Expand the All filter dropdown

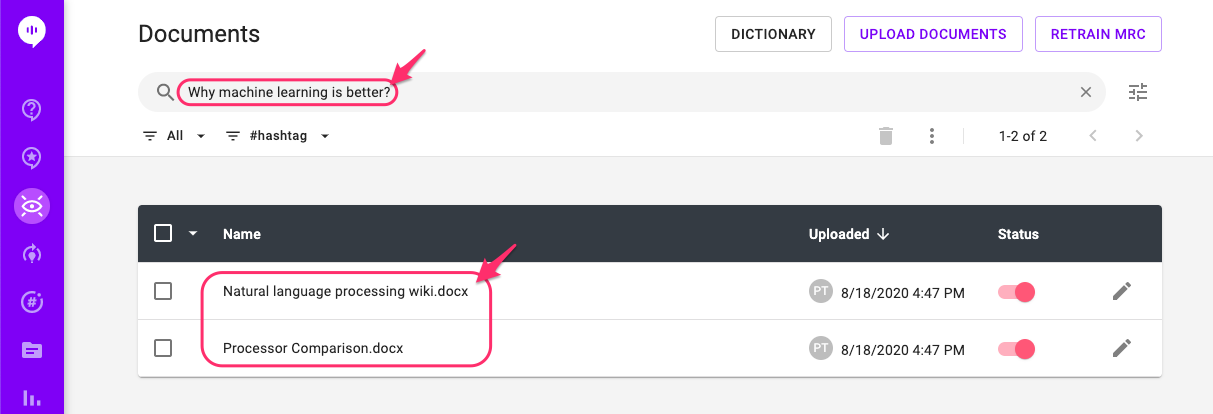174,136
